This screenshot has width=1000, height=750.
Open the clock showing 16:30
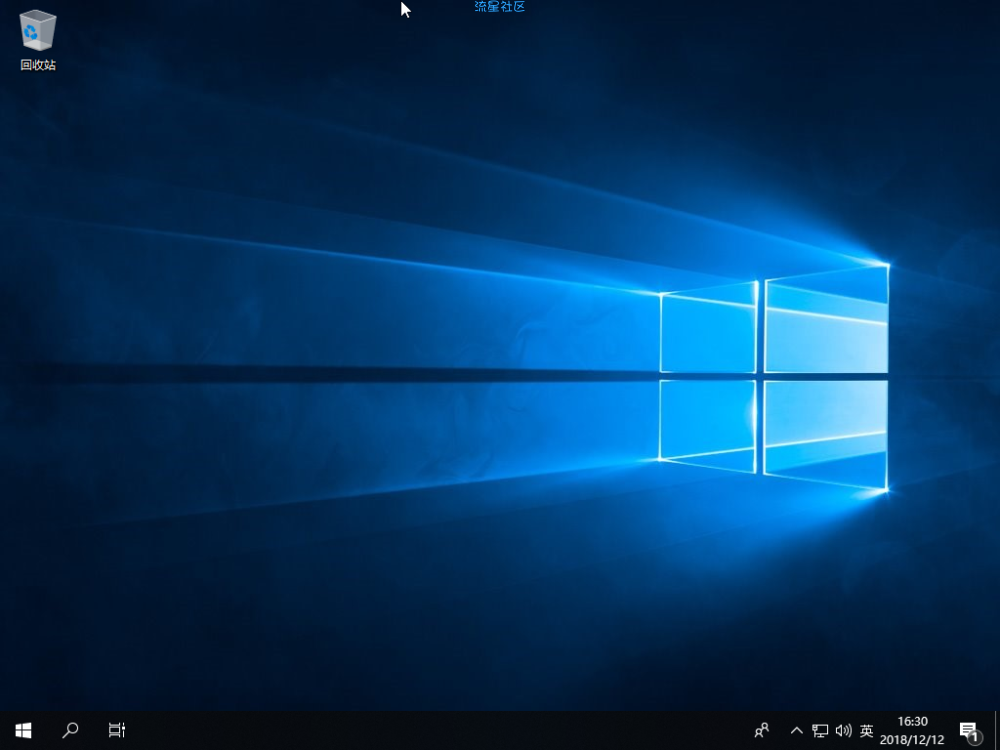coord(912,731)
